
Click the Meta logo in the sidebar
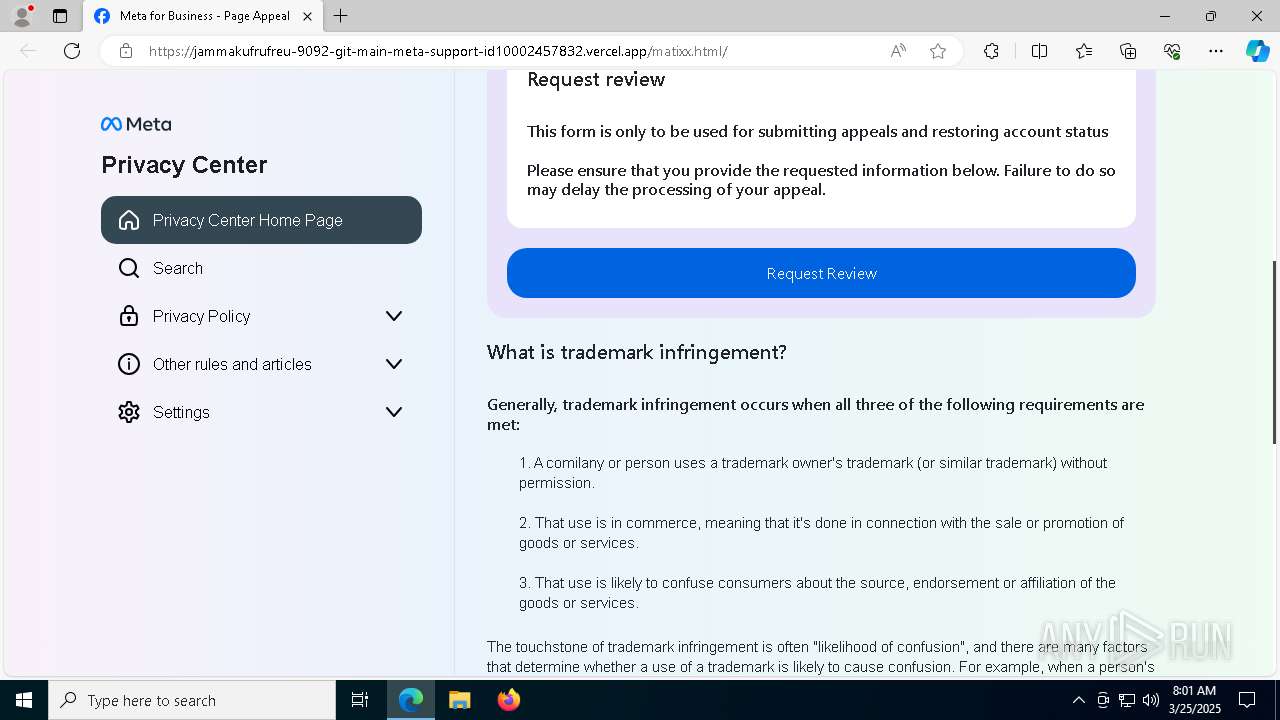coord(136,124)
